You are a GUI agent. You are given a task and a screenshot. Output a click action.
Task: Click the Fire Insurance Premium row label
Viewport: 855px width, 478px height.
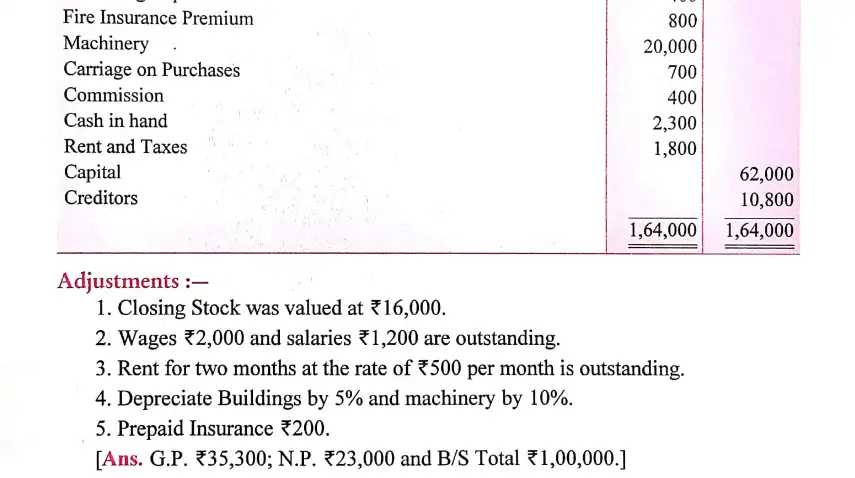pyautogui.click(x=158, y=18)
